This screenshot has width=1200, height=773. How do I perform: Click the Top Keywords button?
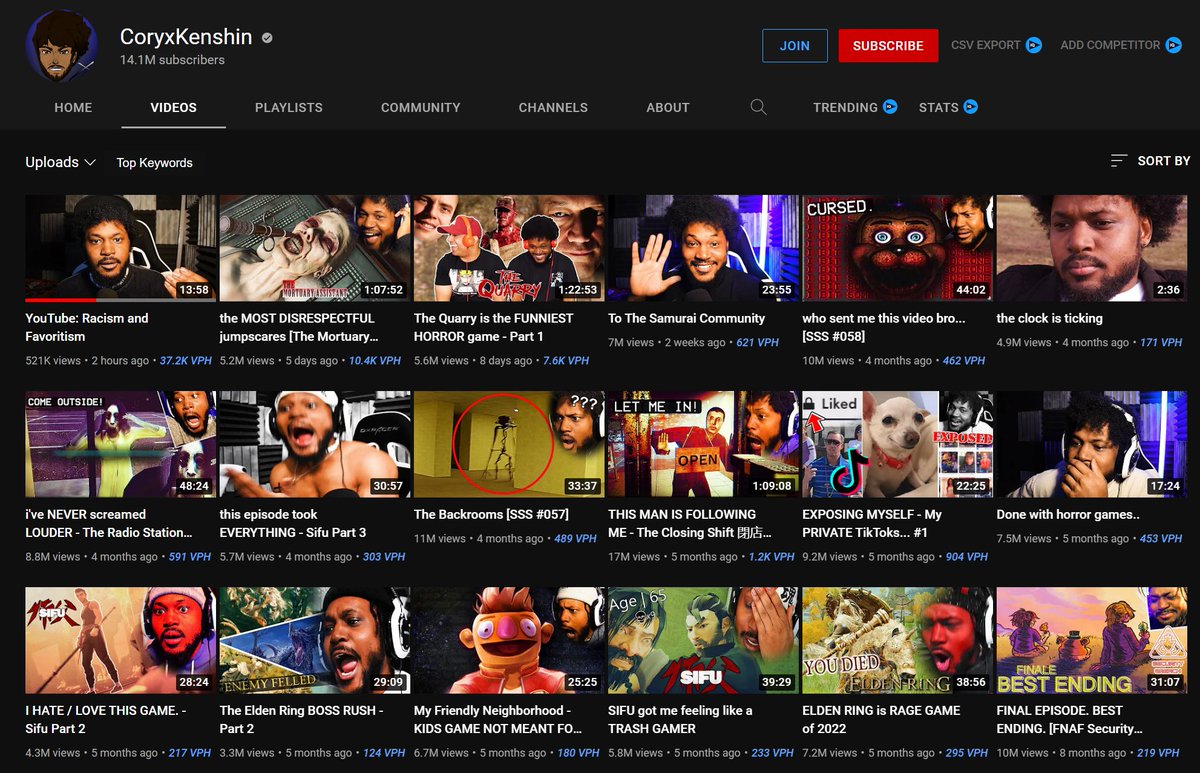click(x=154, y=163)
